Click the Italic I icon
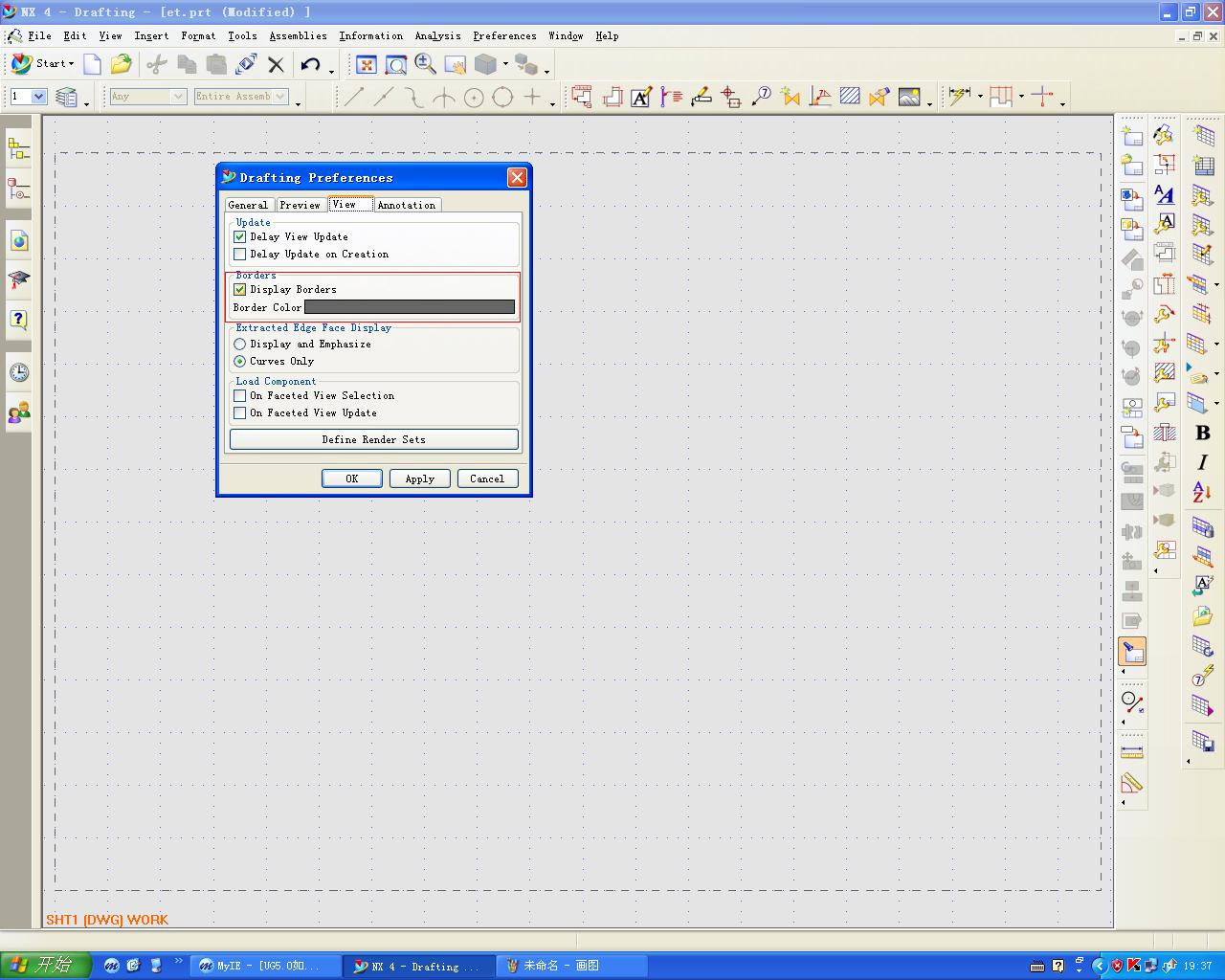 point(1203,463)
